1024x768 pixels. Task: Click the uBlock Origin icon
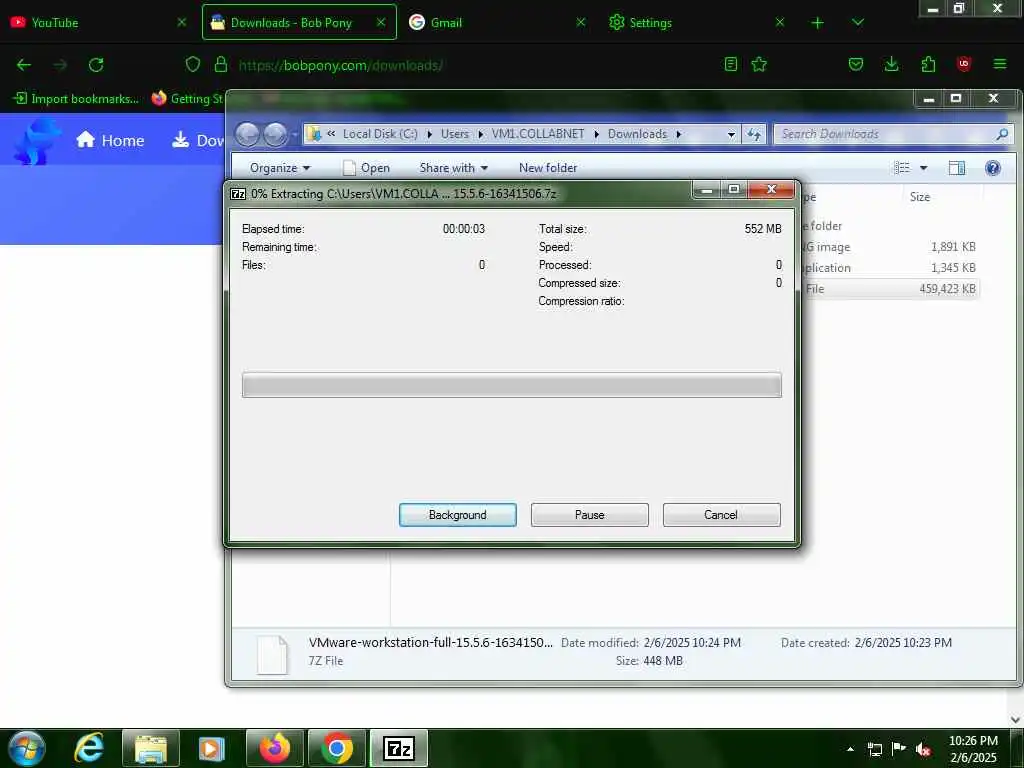(963, 64)
